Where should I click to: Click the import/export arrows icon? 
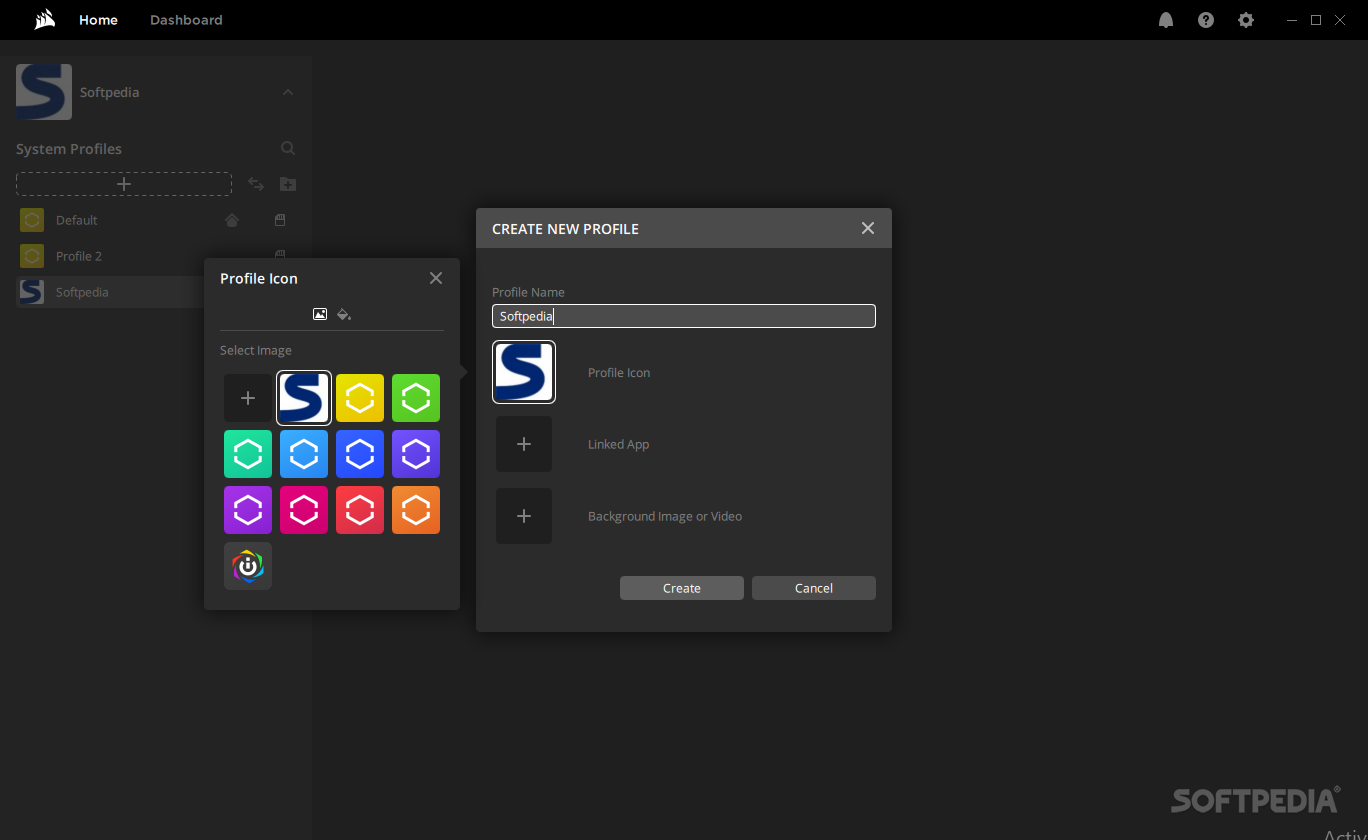256,184
